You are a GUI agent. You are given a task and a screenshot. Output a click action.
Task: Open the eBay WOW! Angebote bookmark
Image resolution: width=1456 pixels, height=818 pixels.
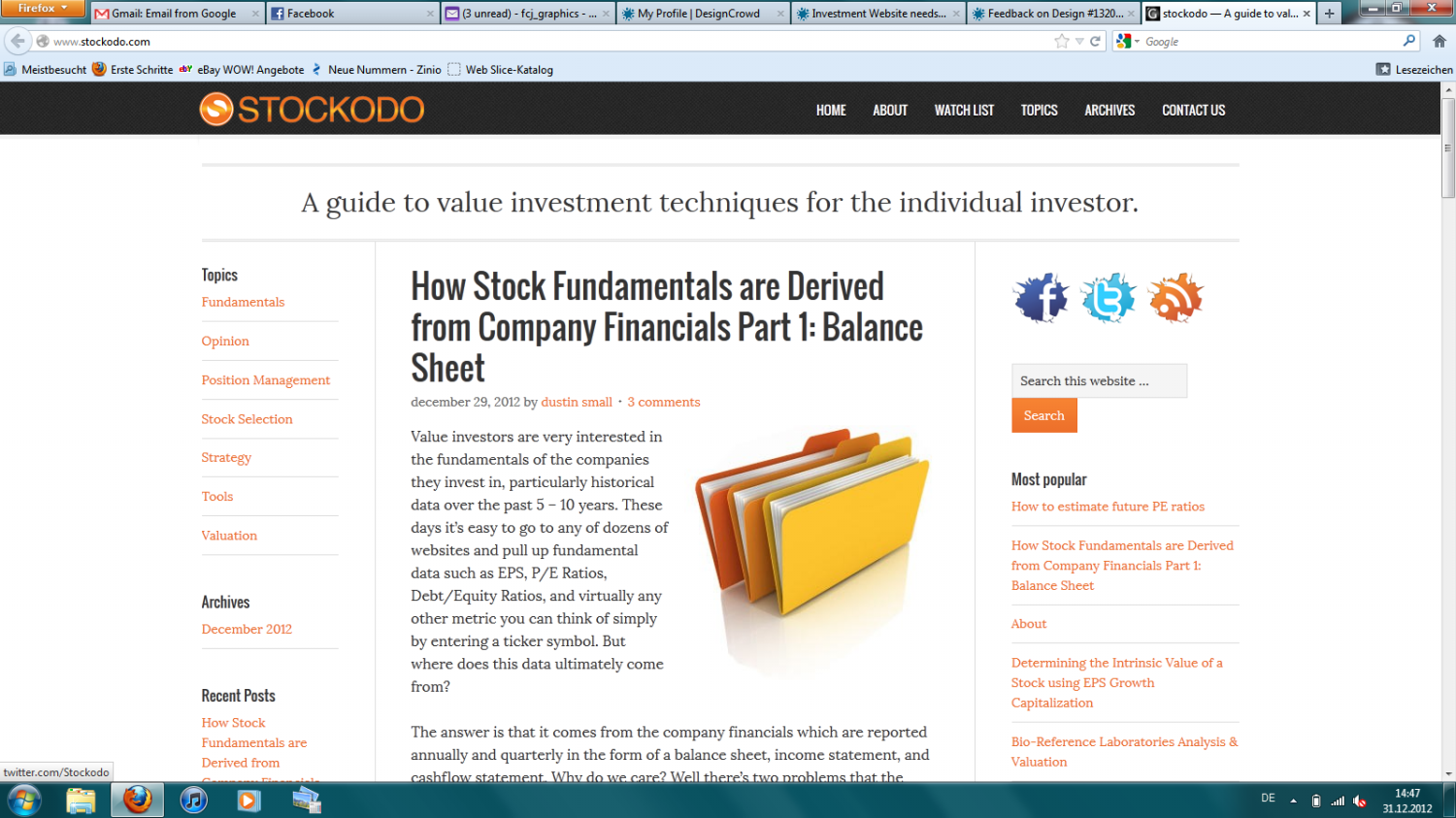(242, 70)
